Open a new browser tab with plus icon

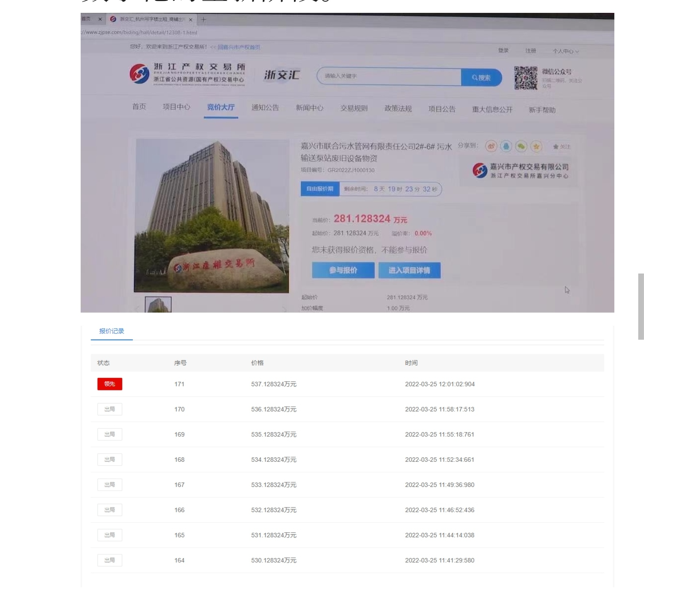pyautogui.click(x=203, y=19)
